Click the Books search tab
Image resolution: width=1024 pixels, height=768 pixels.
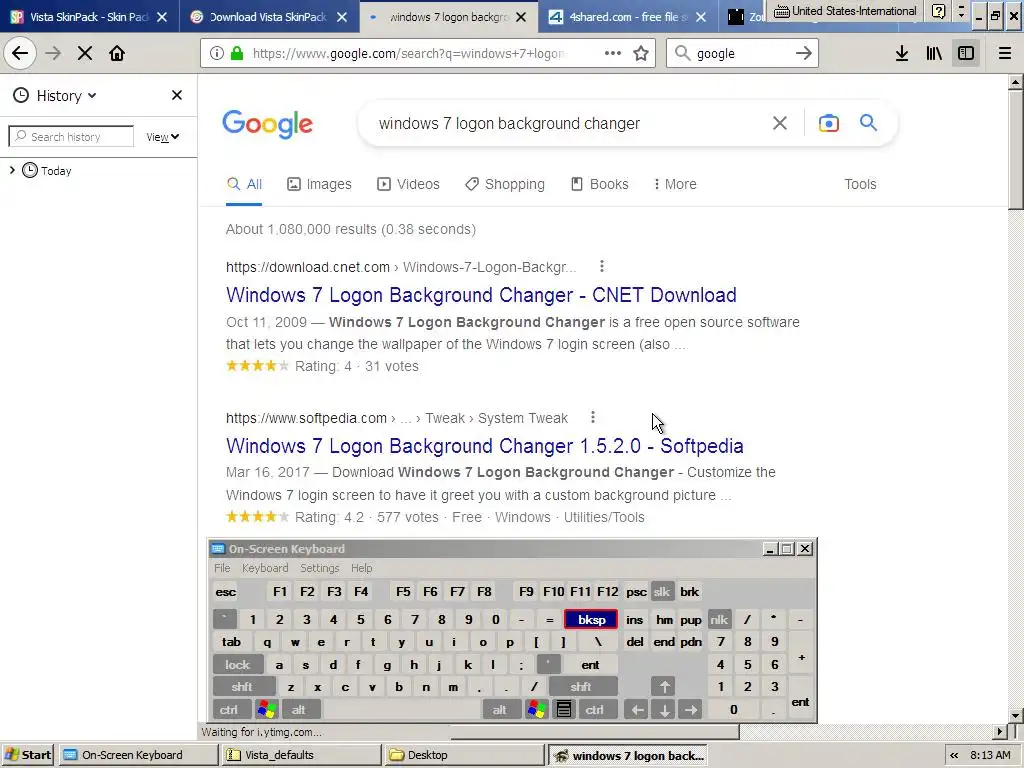coord(600,184)
